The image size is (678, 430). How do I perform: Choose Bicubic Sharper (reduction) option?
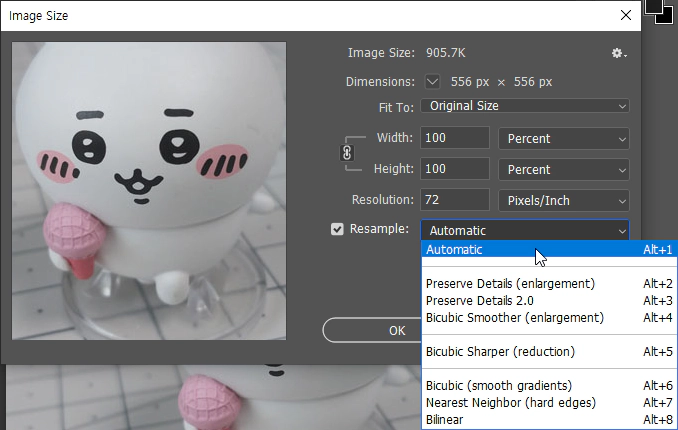coord(549,352)
